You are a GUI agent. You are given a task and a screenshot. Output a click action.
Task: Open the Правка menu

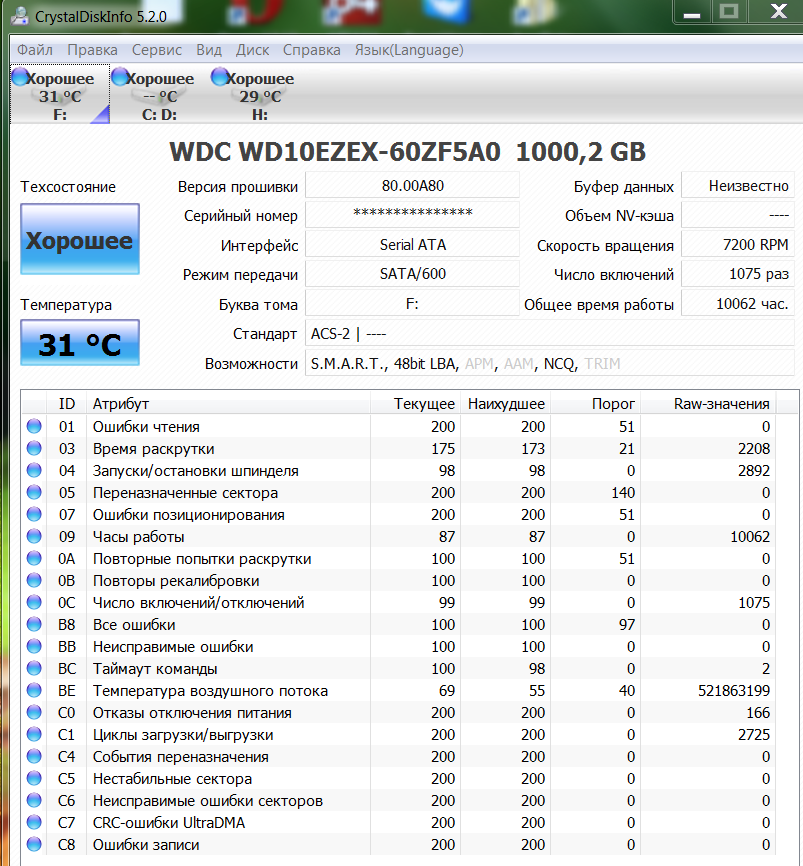tap(92, 50)
